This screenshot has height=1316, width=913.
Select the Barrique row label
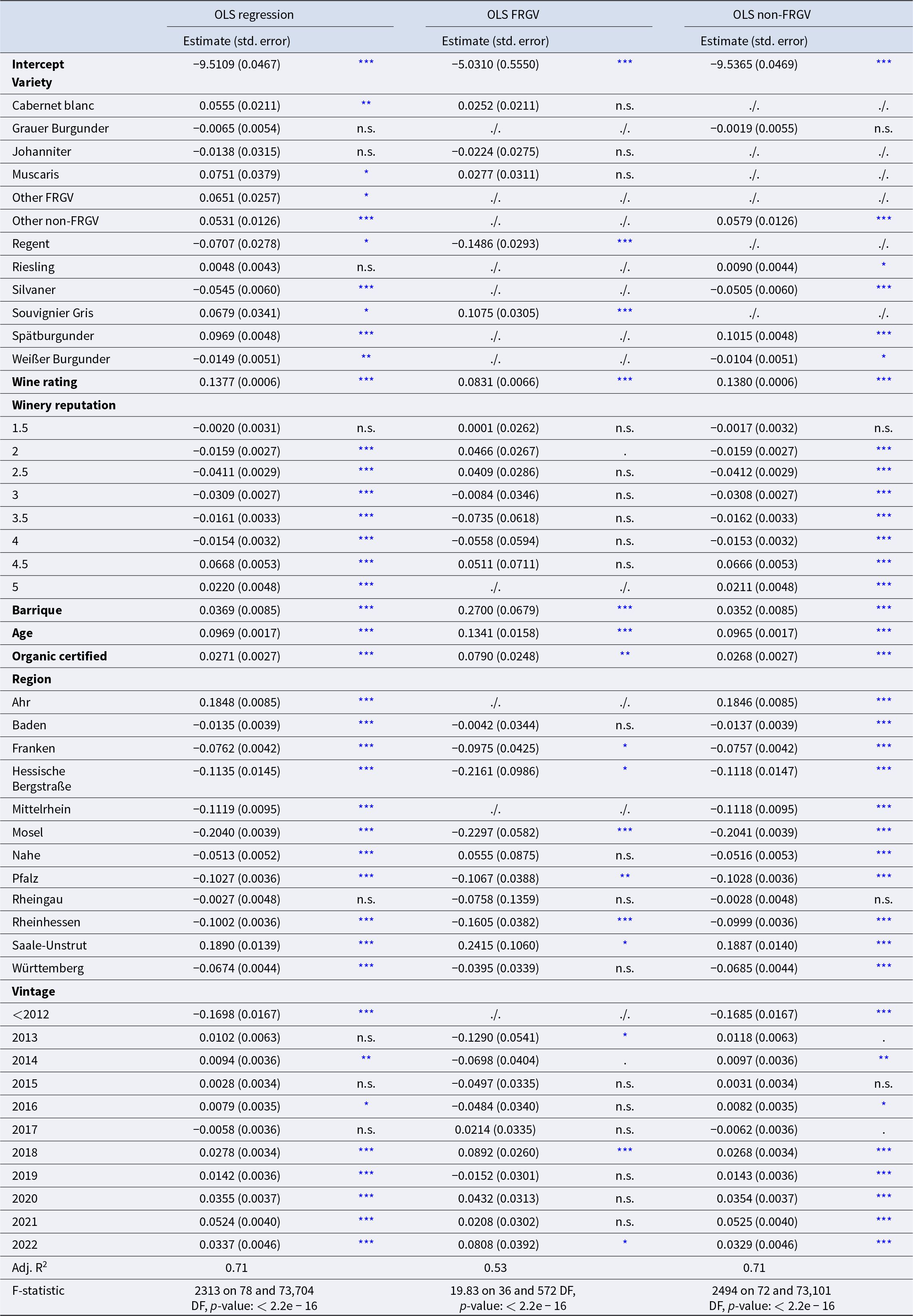point(36,610)
